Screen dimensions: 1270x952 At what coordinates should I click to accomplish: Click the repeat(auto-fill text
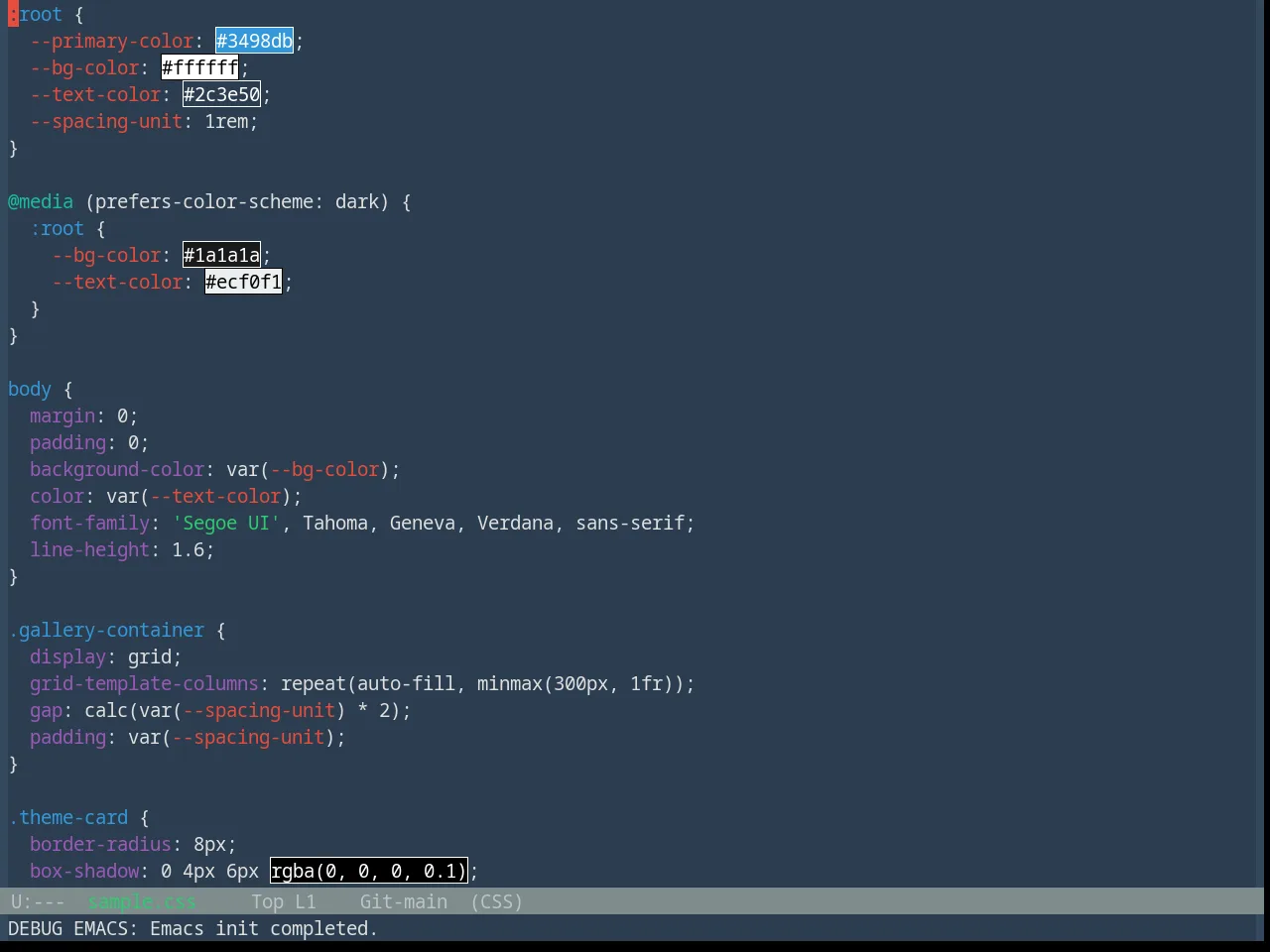[368, 683]
